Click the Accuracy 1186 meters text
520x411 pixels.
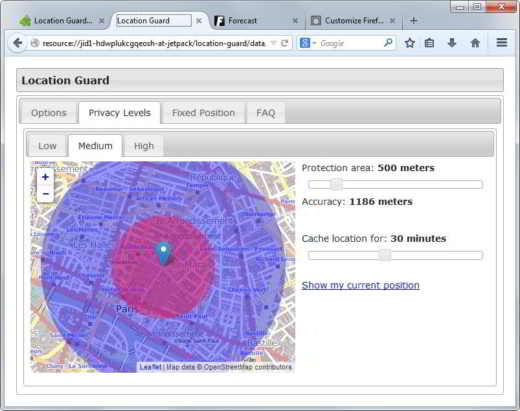pyautogui.click(x=357, y=202)
